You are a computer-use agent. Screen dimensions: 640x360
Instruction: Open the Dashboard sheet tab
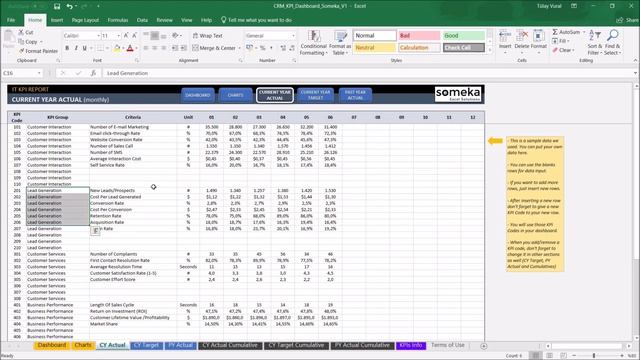52,345
